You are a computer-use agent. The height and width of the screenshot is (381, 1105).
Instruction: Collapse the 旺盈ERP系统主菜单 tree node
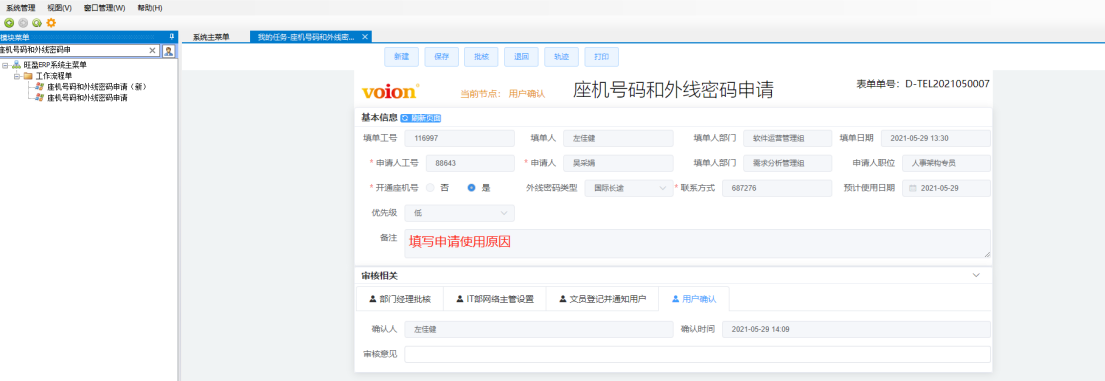tap(6, 65)
